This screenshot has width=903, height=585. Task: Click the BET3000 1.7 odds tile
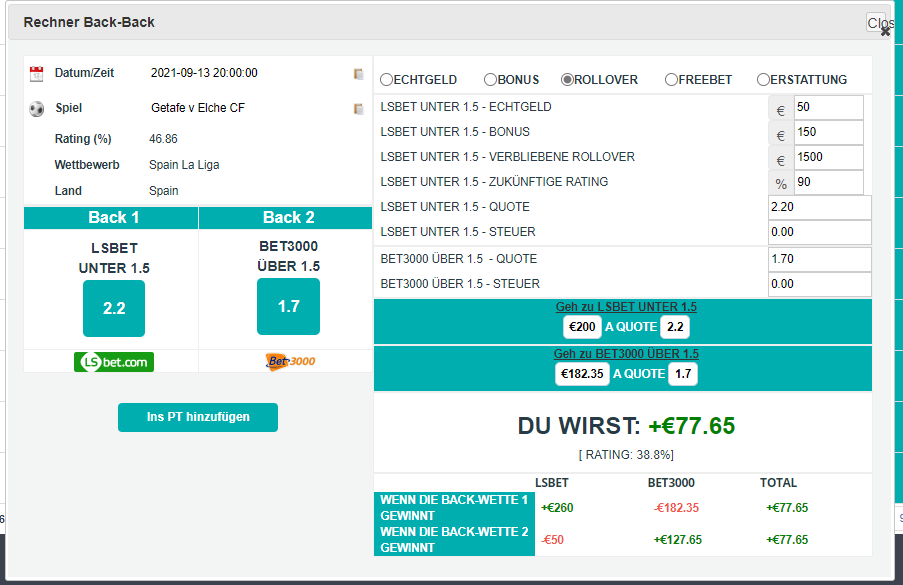coord(289,306)
